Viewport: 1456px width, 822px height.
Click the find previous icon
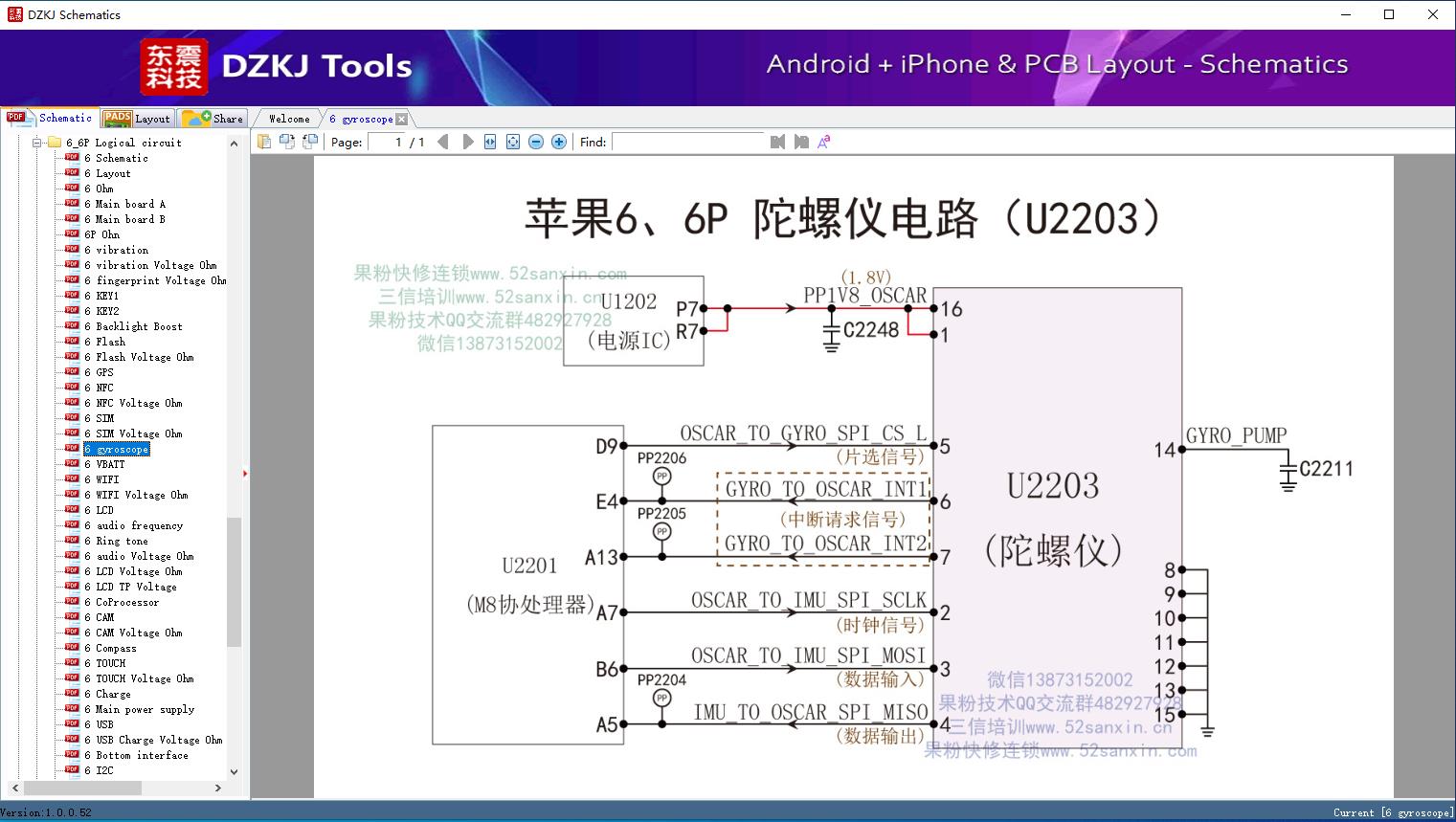pos(777,142)
